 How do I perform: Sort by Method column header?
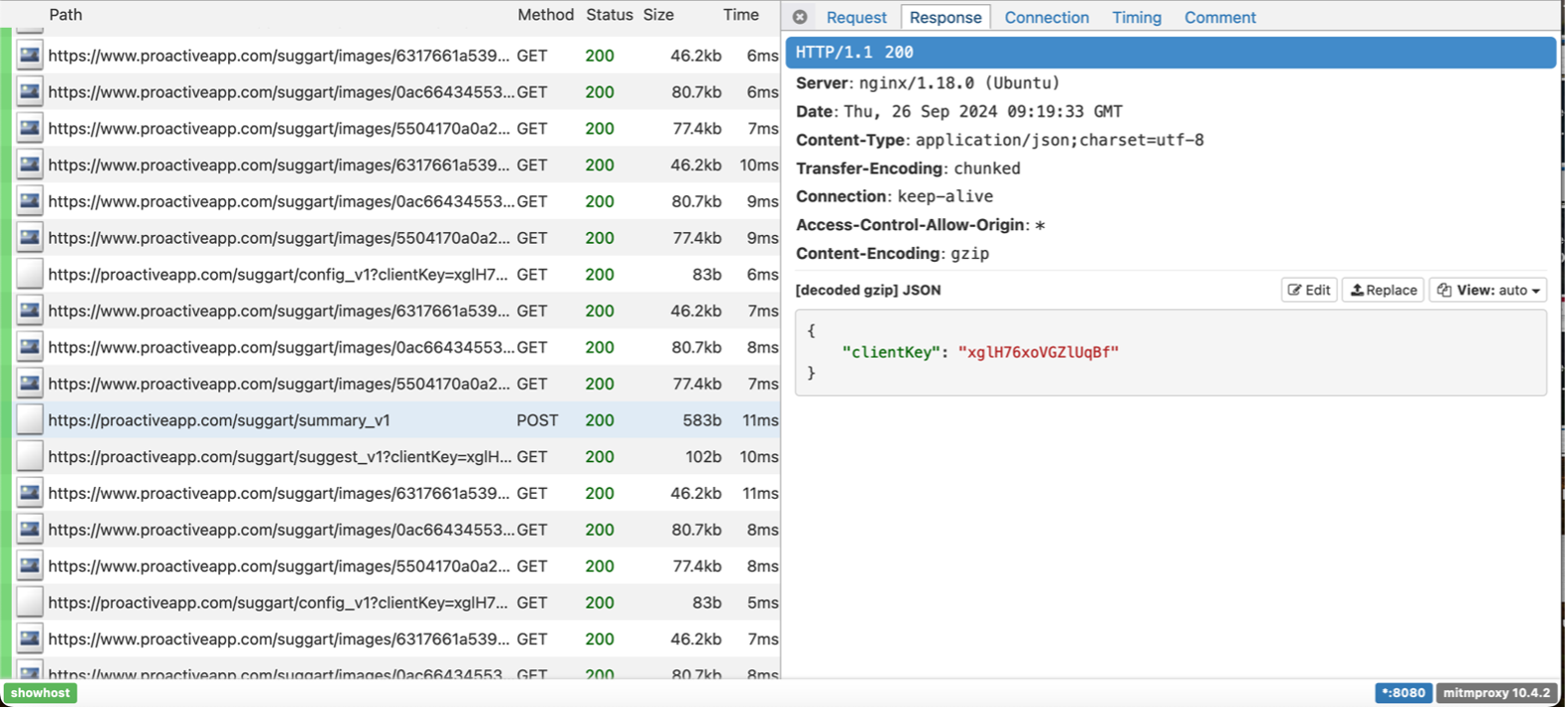[545, 15]
